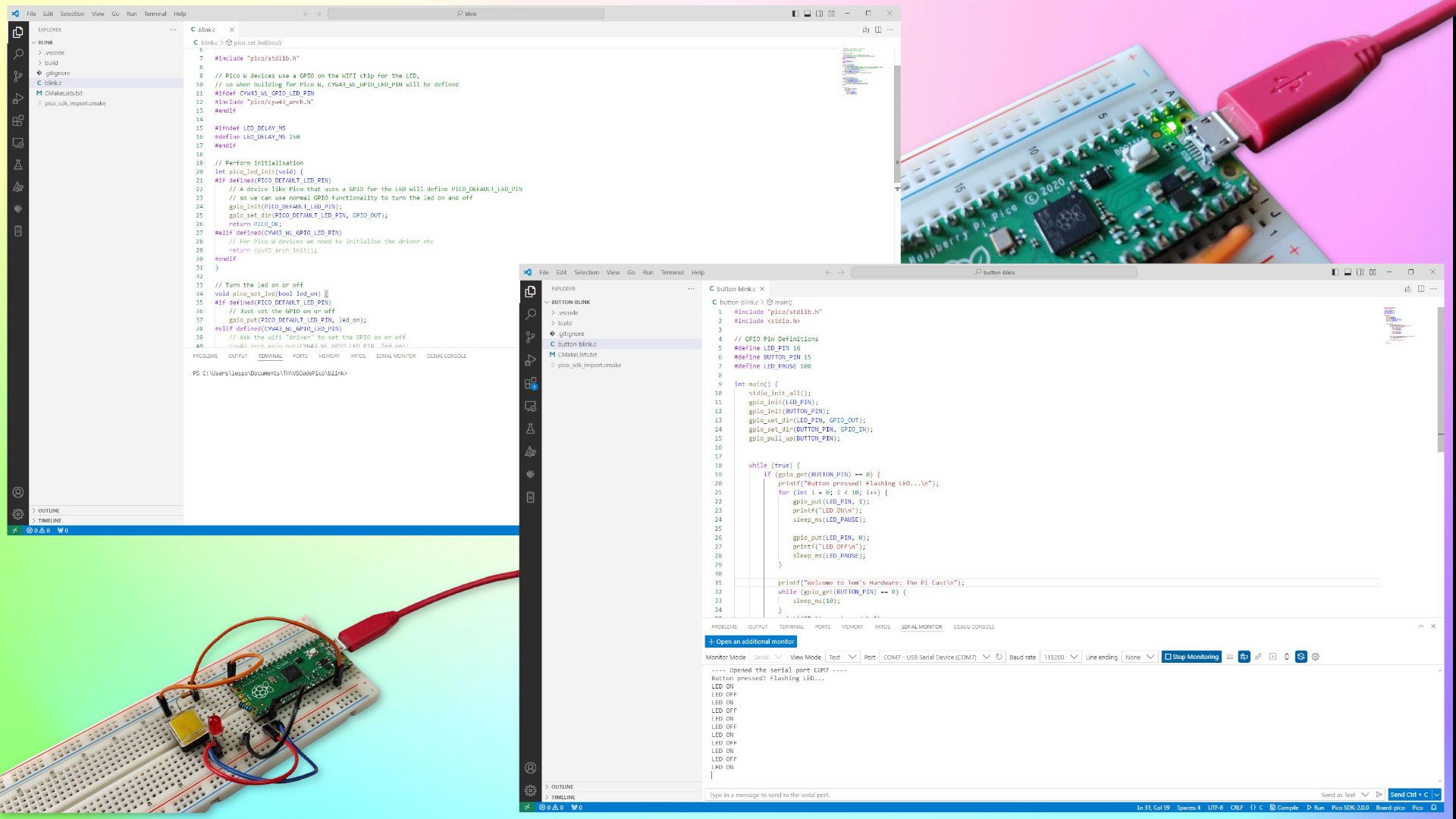This screenshot has height=819, width=1456.
Task: Open the Baud rate 115200 dropdown
Action: (x=1060, y=657)
